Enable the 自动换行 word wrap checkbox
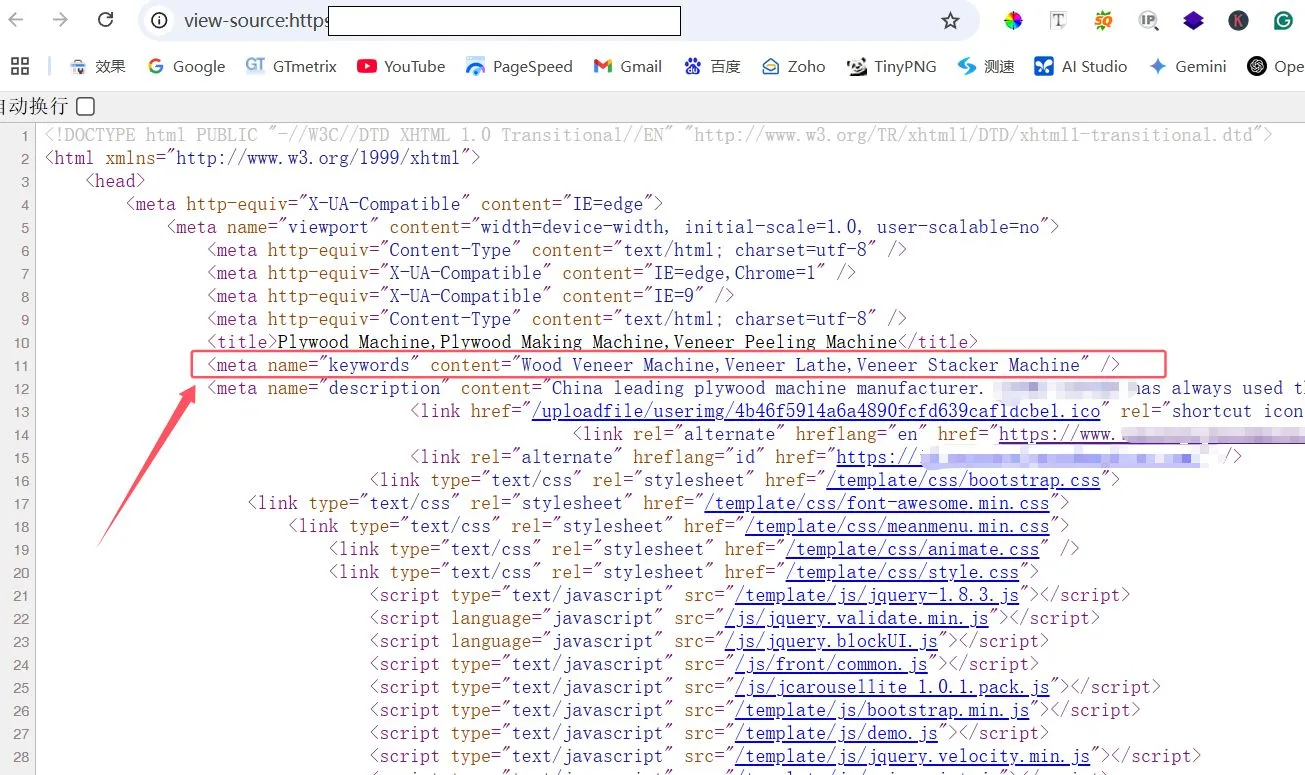1305x775 pixels. [84, 107]
